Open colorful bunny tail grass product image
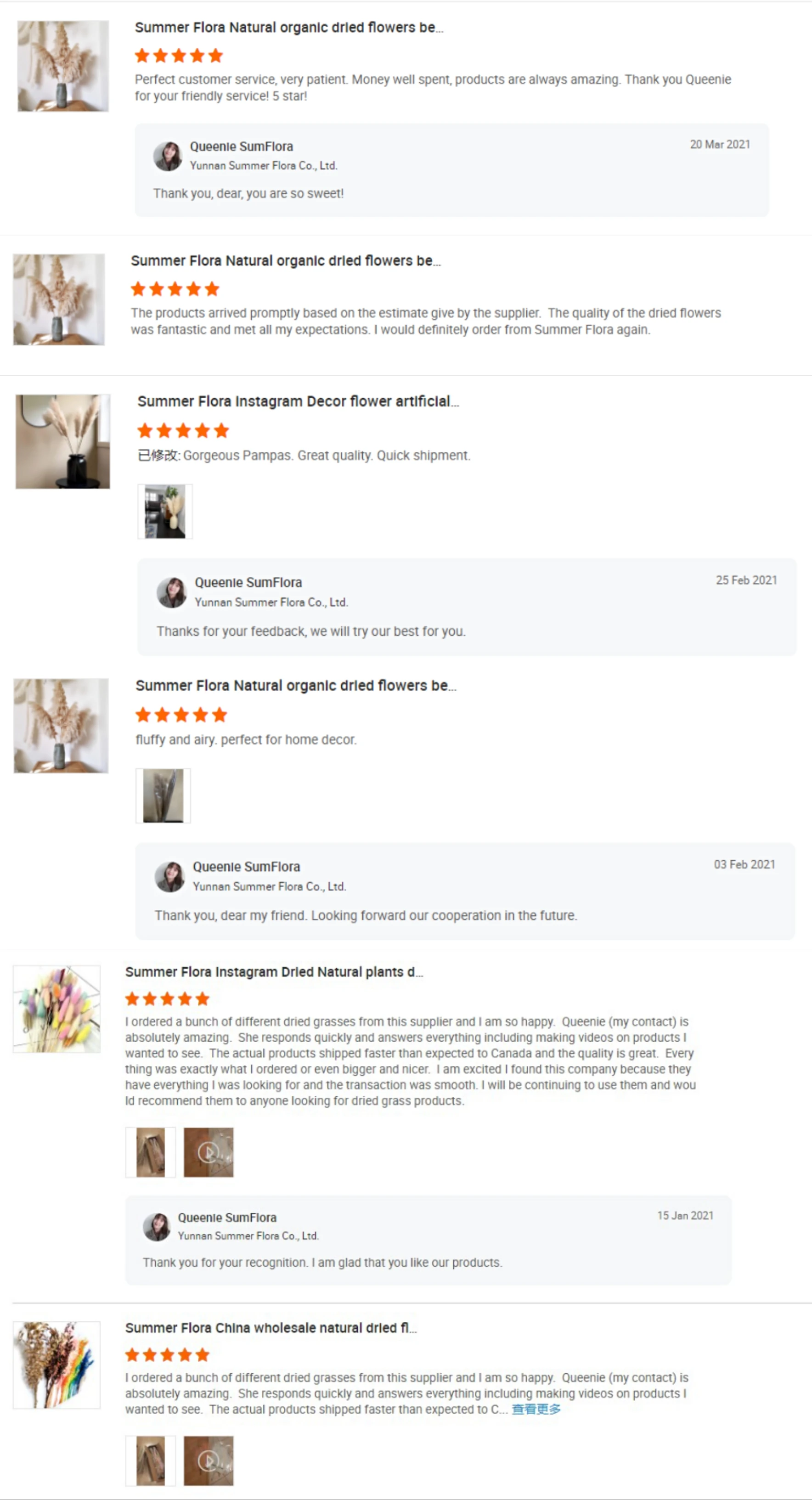 [56, 1009]
